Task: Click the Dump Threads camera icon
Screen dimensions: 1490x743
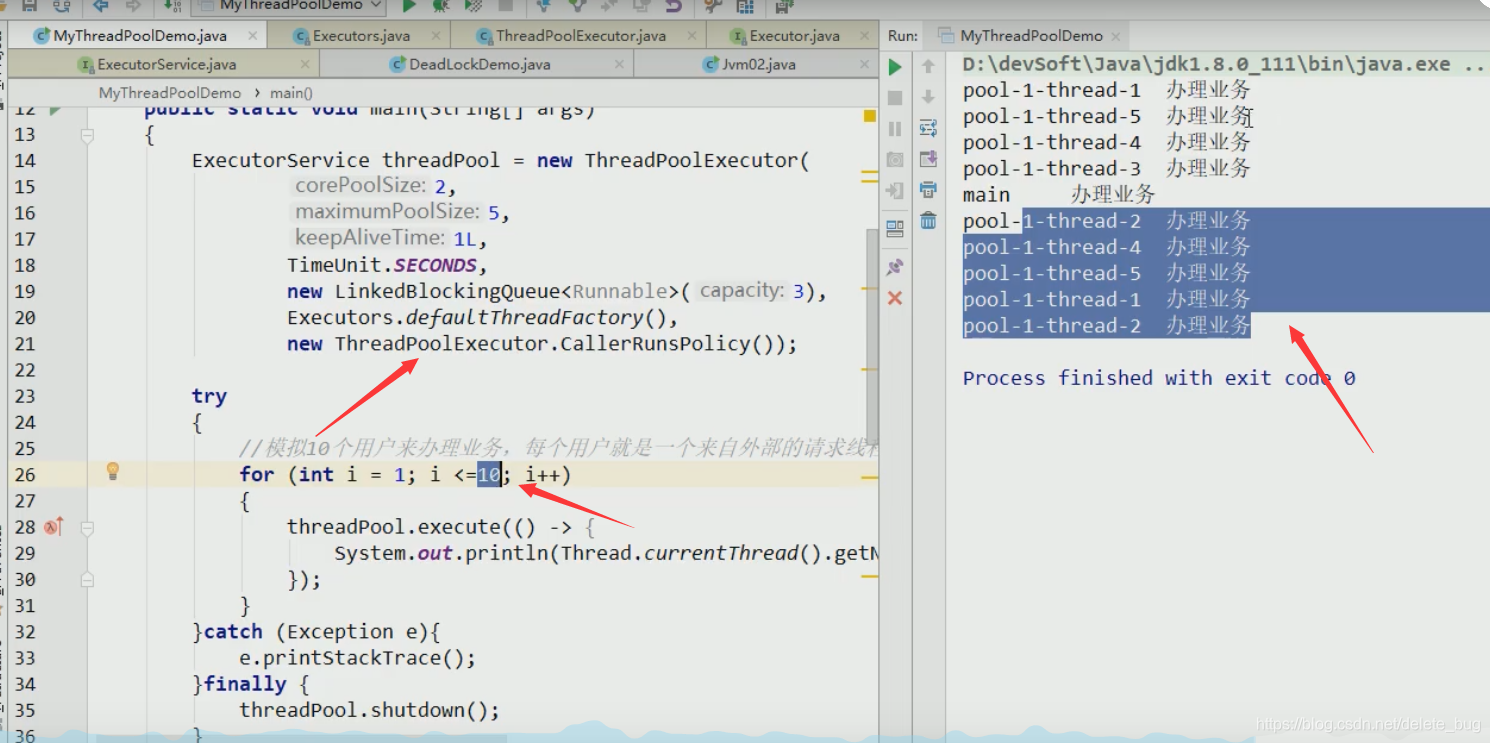Action: coord(895,159)
